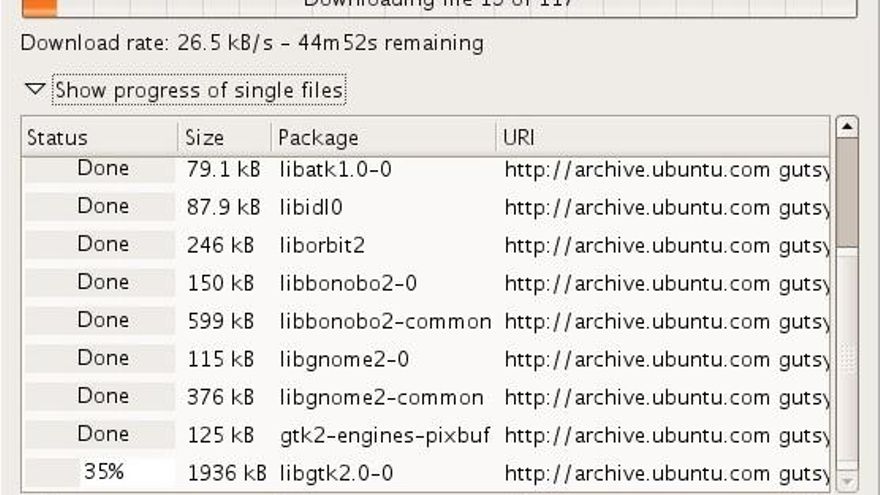Select the gtk2-engines-pixbuf package row
This screenshot has width=880, height=495.
pos(385,435)
